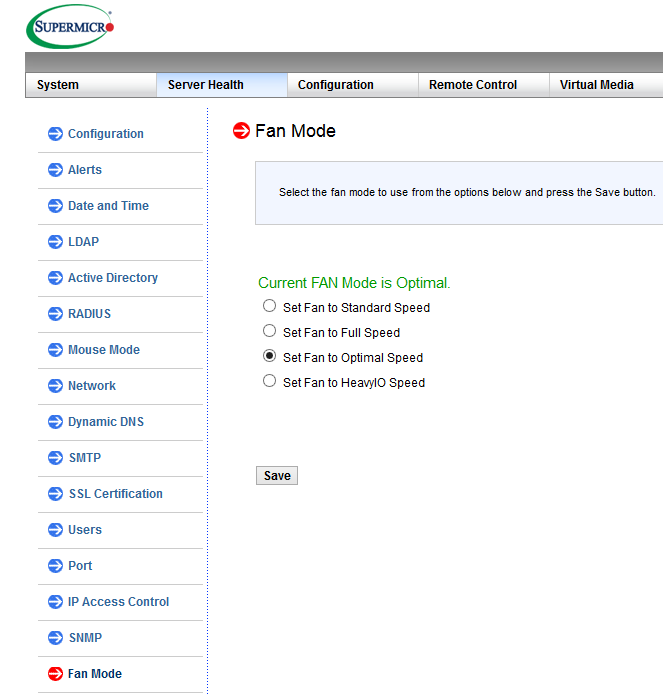Click the Supermicro logo
This screenshot has width=663, height=694.
(70, 27)
